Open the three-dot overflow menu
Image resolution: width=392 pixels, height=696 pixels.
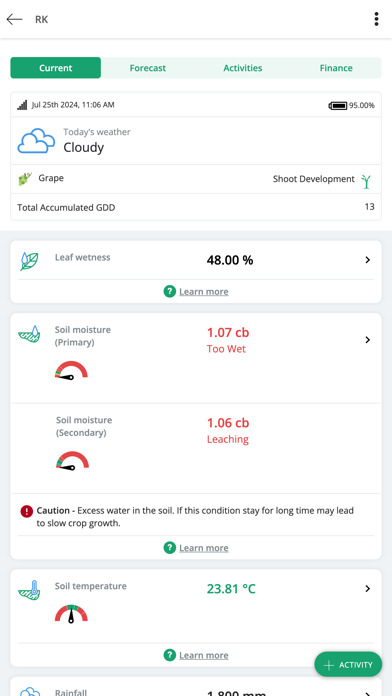click(x=376, y=19)
